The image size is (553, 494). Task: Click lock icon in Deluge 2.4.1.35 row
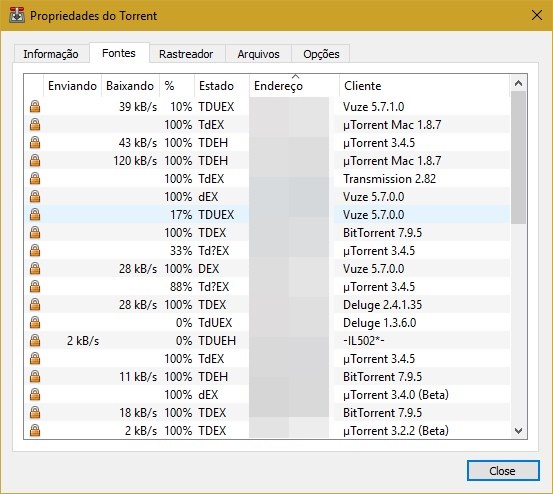35,304
